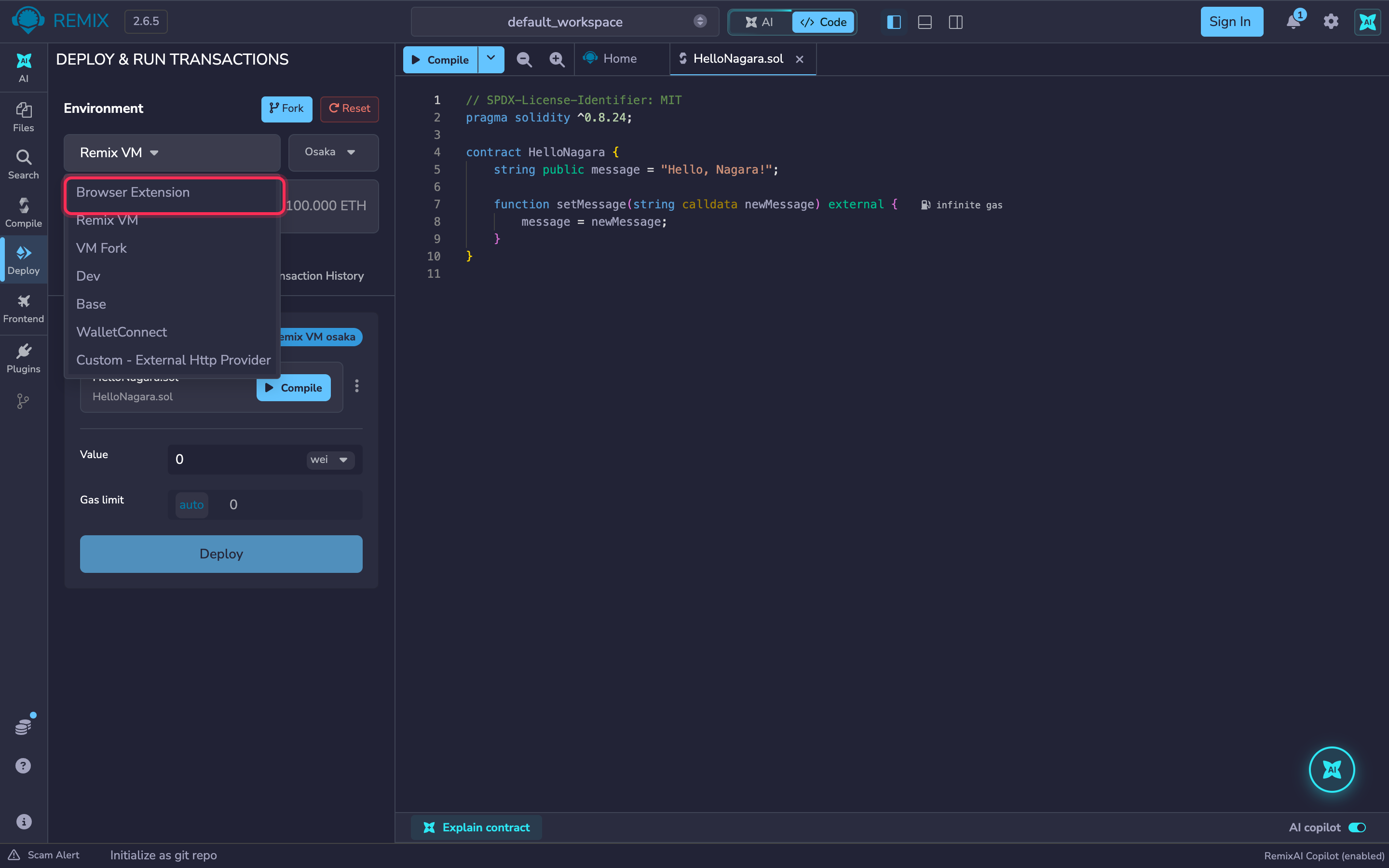Viewport: 1389px width, 868px height.
Task: Open the Plugins manager icon
Action: [x=24, y=358]
